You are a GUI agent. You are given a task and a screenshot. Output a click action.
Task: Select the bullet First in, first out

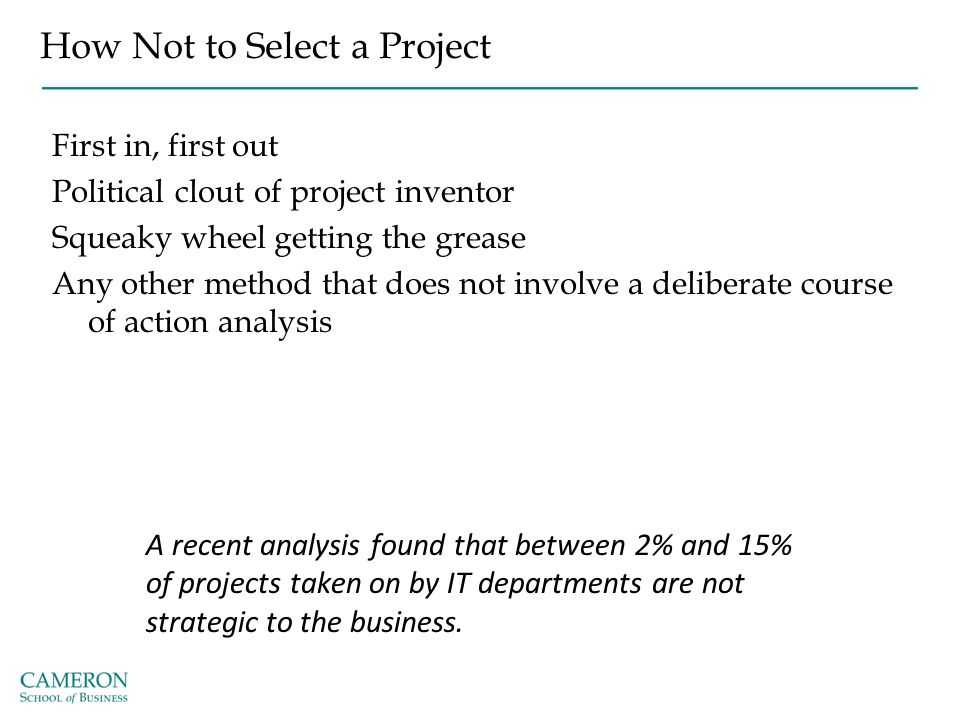click(165, 146)
